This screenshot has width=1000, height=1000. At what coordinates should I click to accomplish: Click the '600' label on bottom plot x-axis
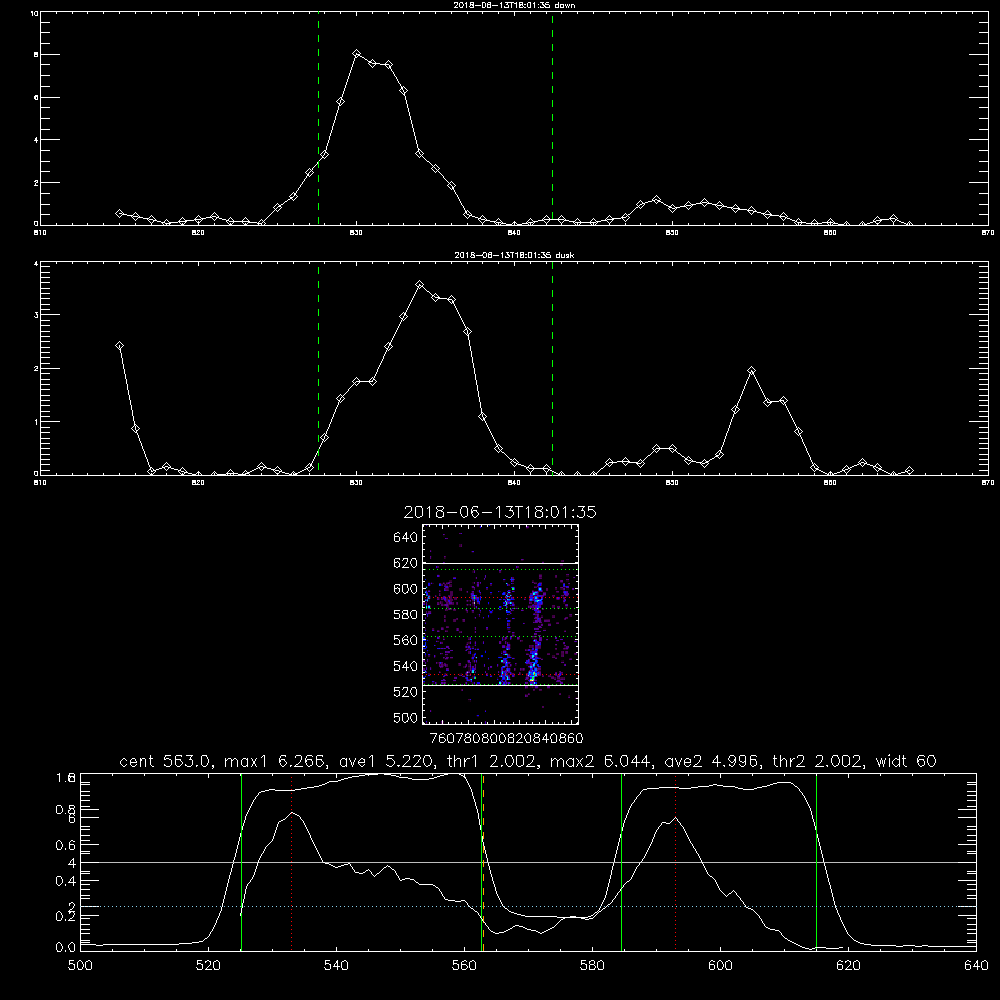click(x=721, y=966)
